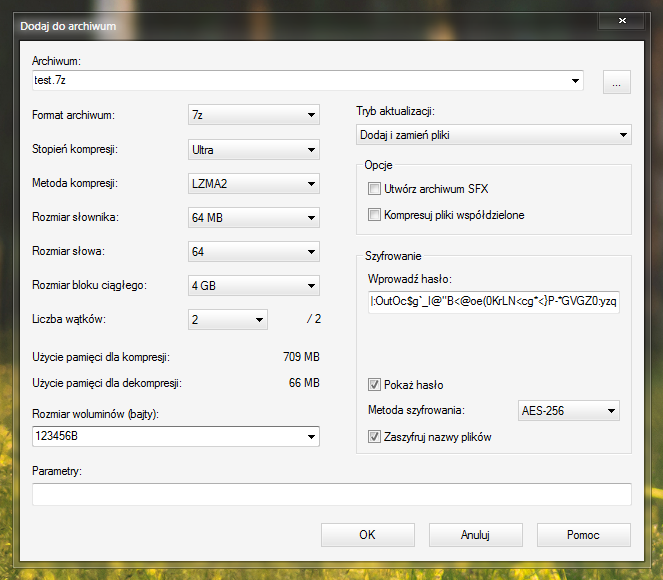
Task: Open the Liczba wątków dropdown
Action: pos(228,320)
